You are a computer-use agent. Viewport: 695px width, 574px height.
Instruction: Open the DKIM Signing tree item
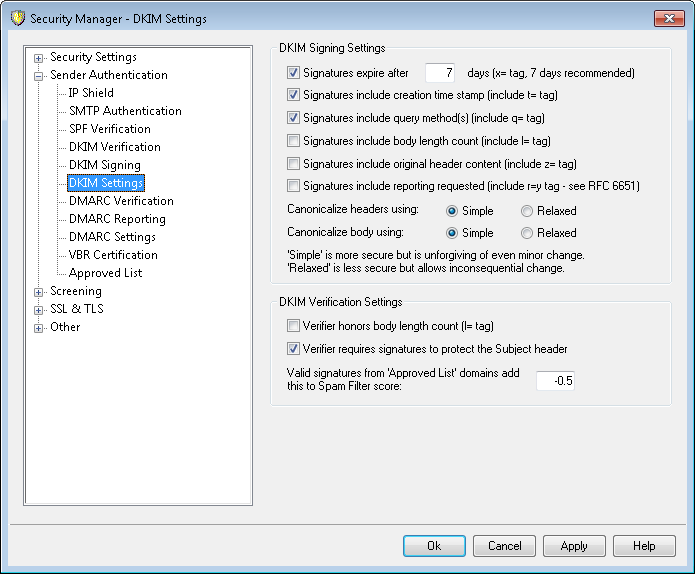[104, 165]
